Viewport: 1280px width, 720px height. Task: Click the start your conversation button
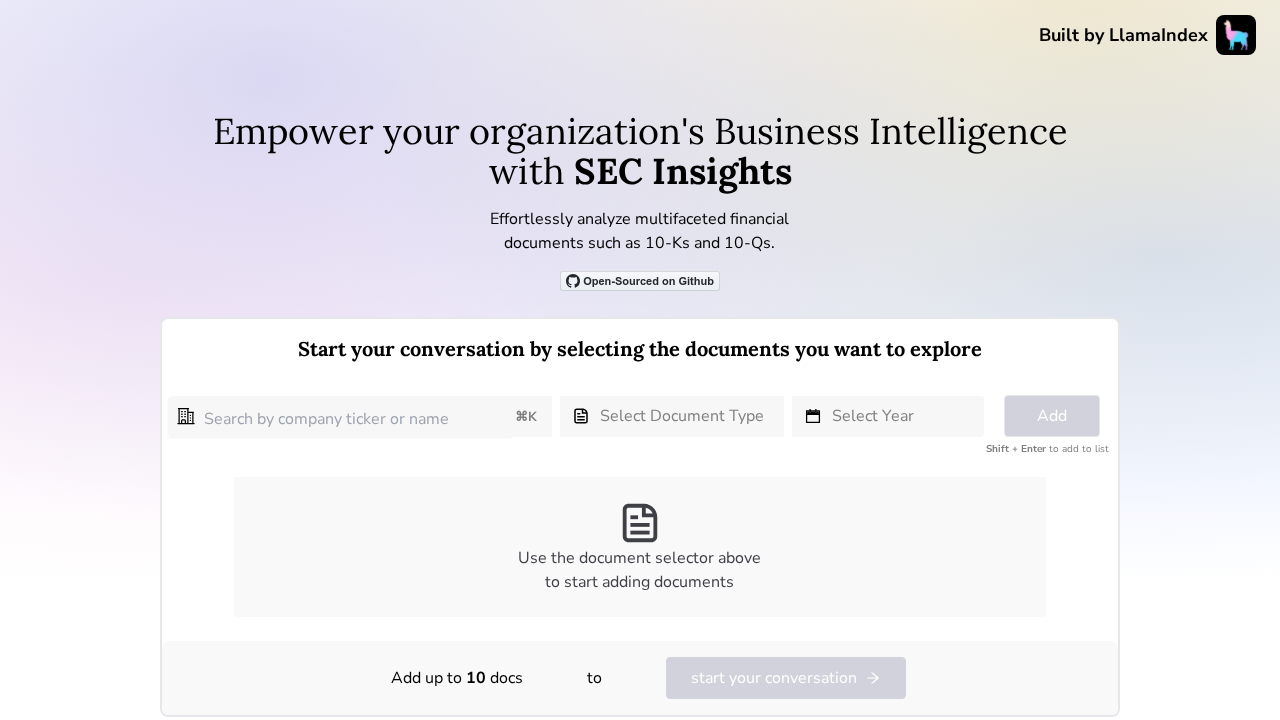click(x=786, y=678)
